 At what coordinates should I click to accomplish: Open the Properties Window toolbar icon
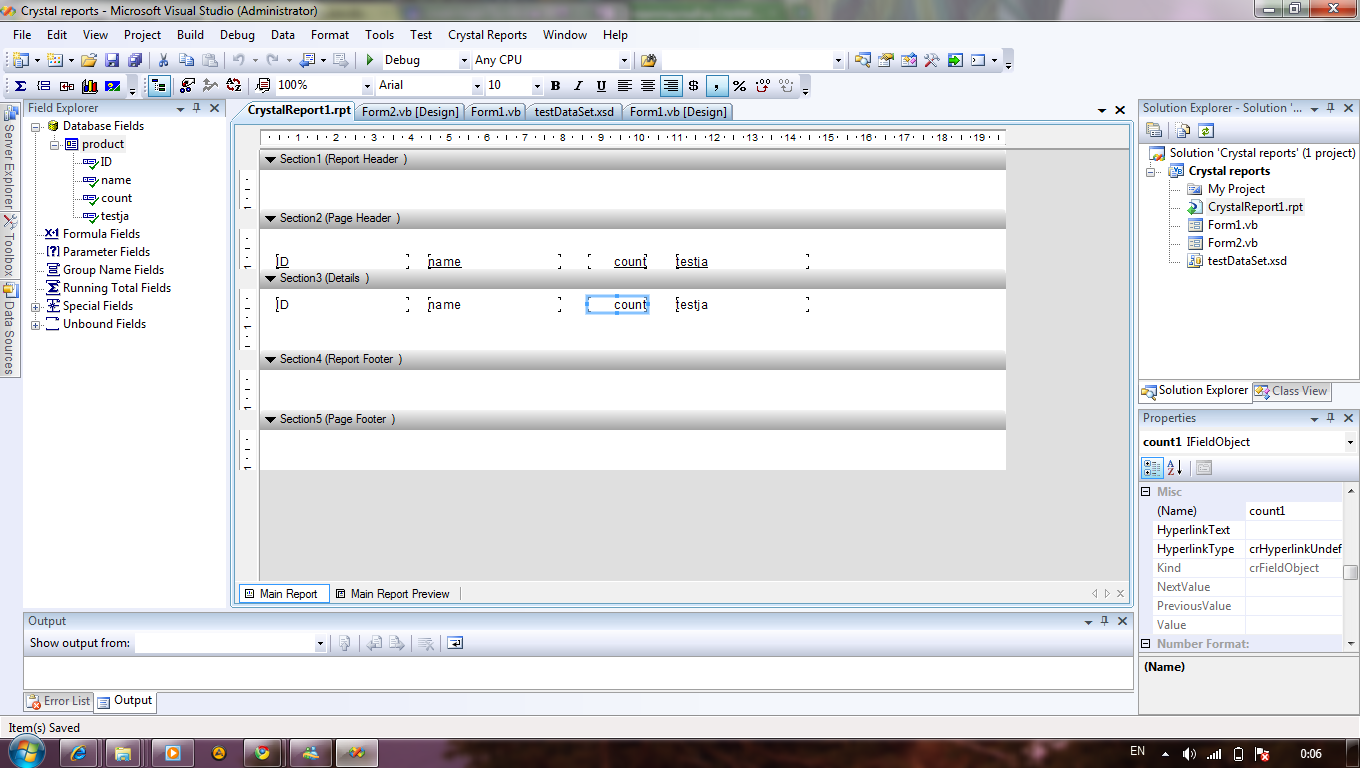[885, 60]
